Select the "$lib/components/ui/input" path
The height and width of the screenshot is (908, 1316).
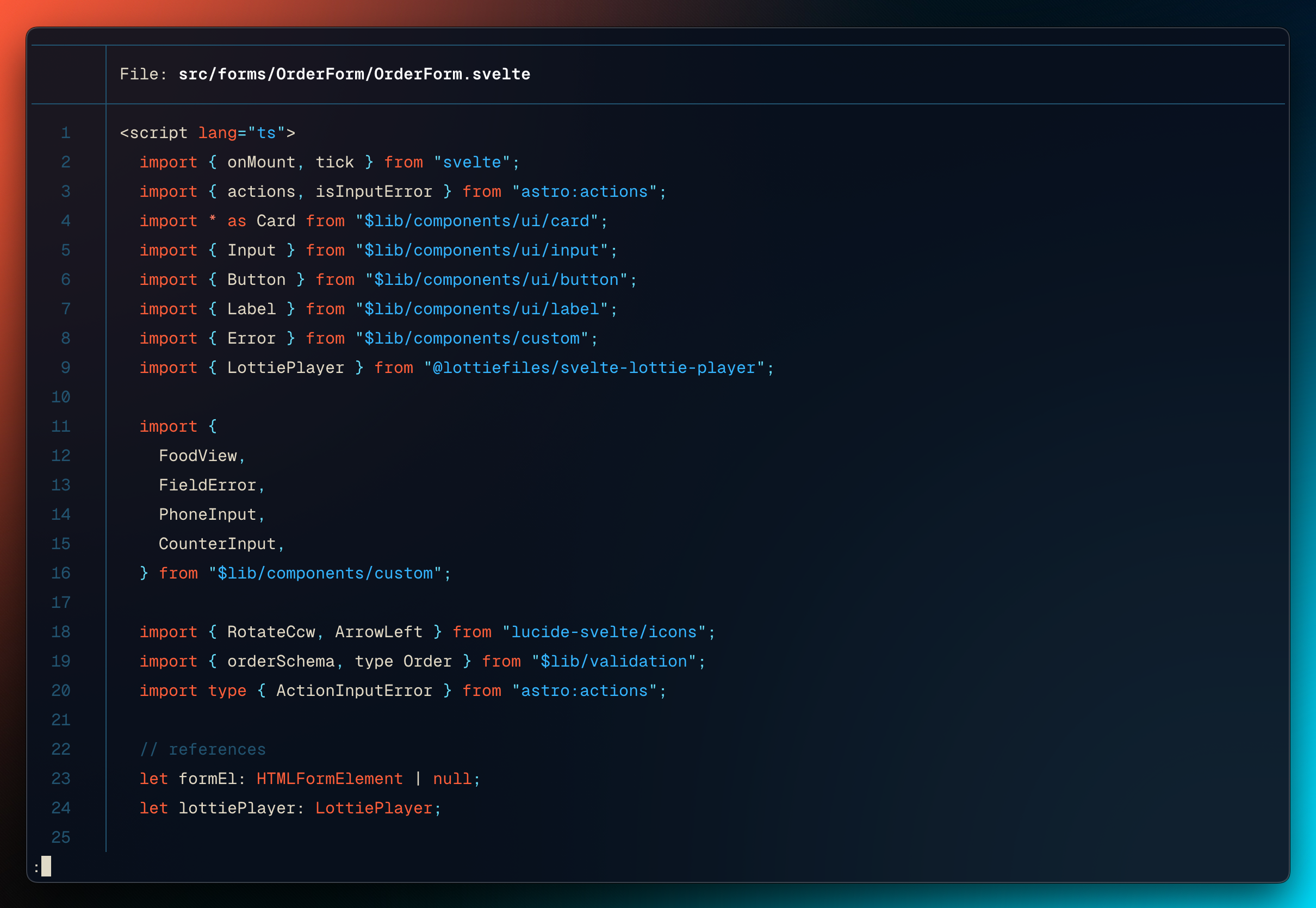[x=482, y=251]
